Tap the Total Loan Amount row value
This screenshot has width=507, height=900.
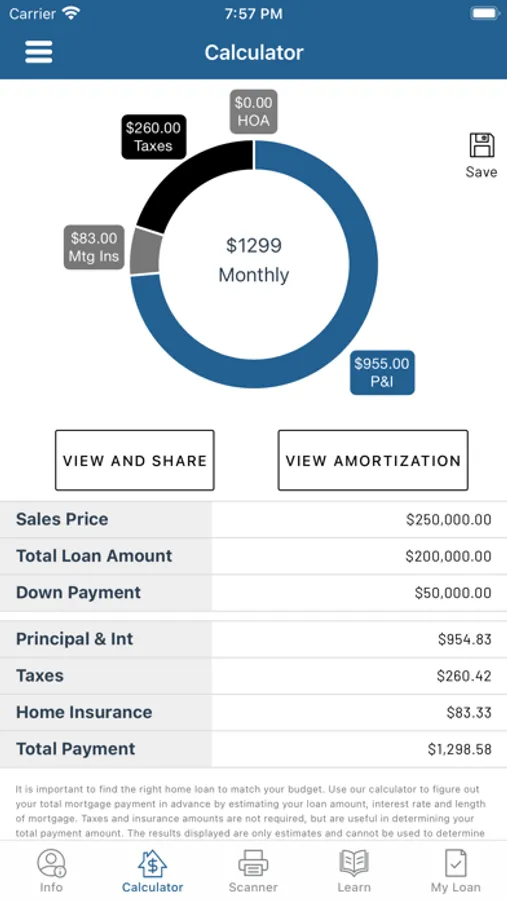(359, 556)
